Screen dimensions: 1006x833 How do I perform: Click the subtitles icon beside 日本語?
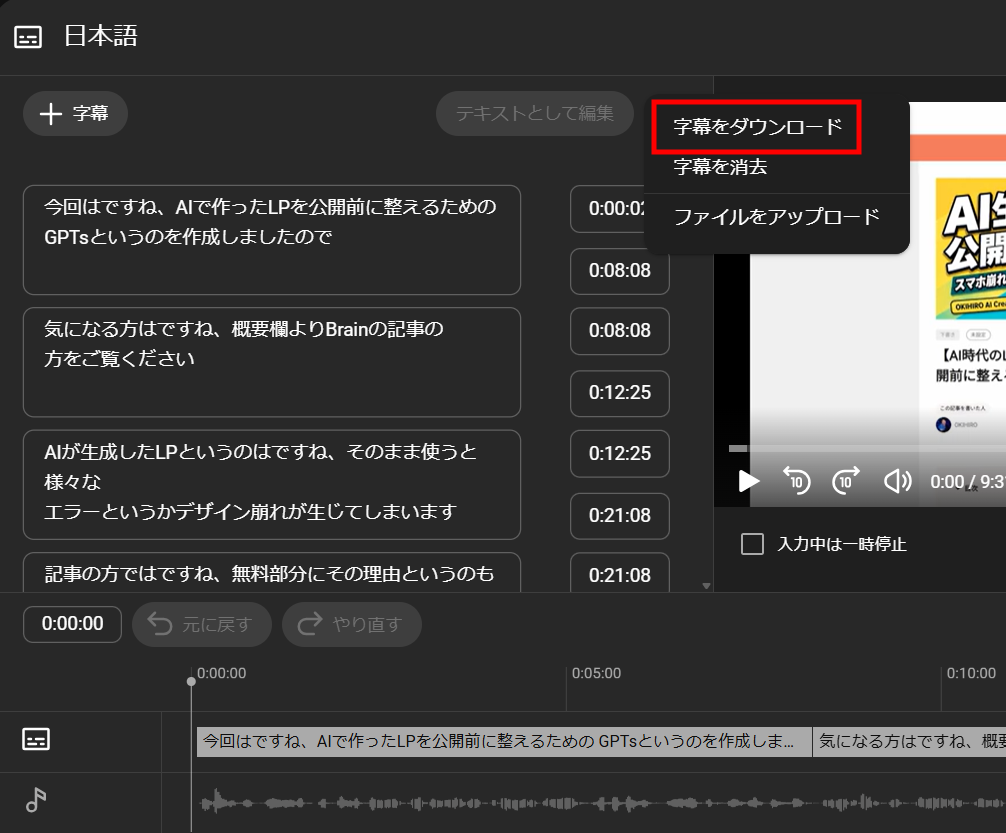28,37
